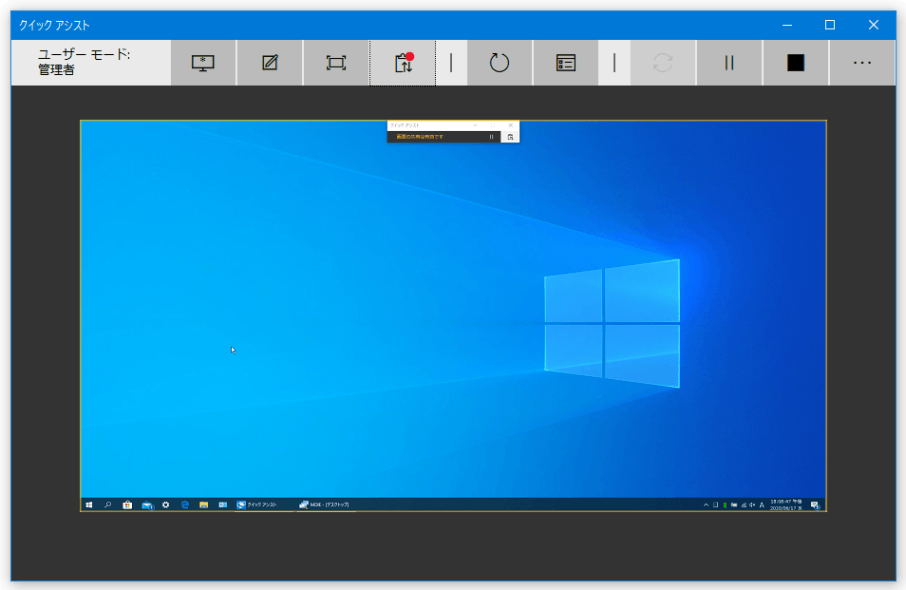Close the small remote Quick Assist window
This screenshot has width=906, height=590.
pos(511,125)
